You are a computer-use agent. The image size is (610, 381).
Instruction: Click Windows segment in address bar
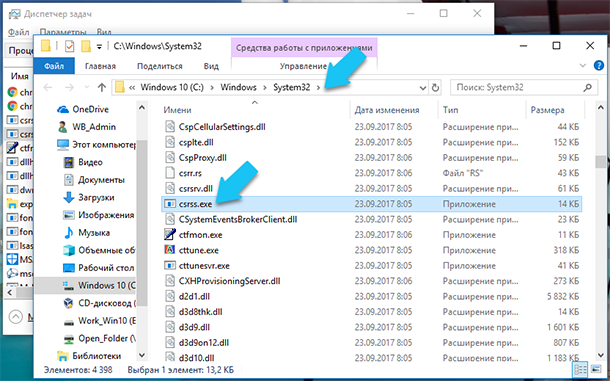click(x=238, y=87)
